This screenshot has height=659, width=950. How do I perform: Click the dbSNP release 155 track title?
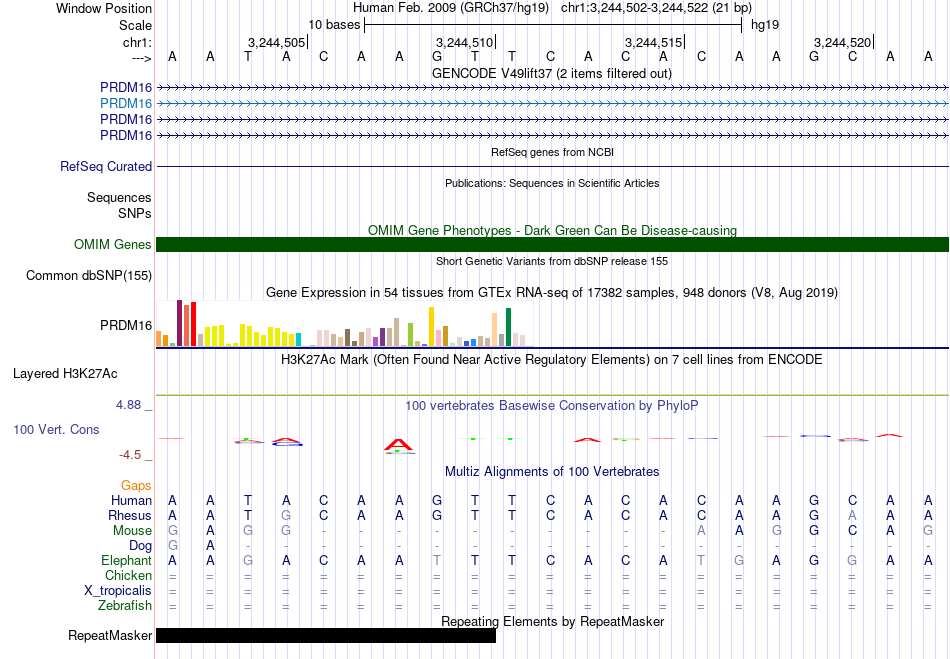(552, 261)
